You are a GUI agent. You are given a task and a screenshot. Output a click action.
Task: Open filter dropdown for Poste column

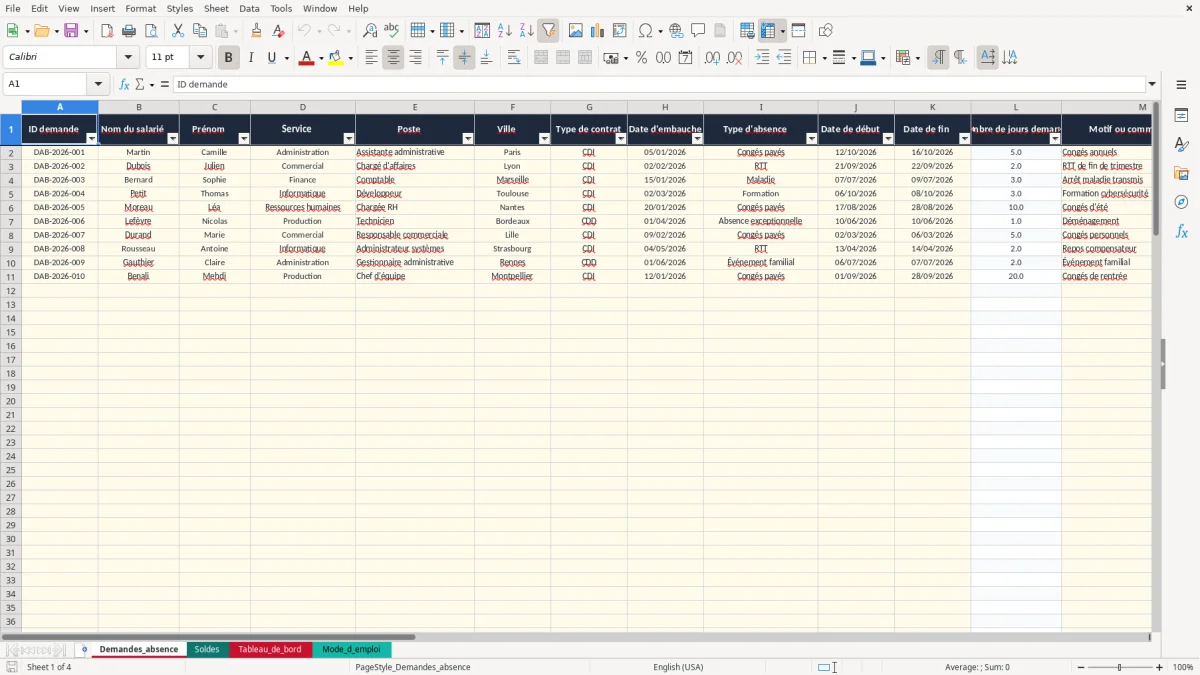coord(468,139)
